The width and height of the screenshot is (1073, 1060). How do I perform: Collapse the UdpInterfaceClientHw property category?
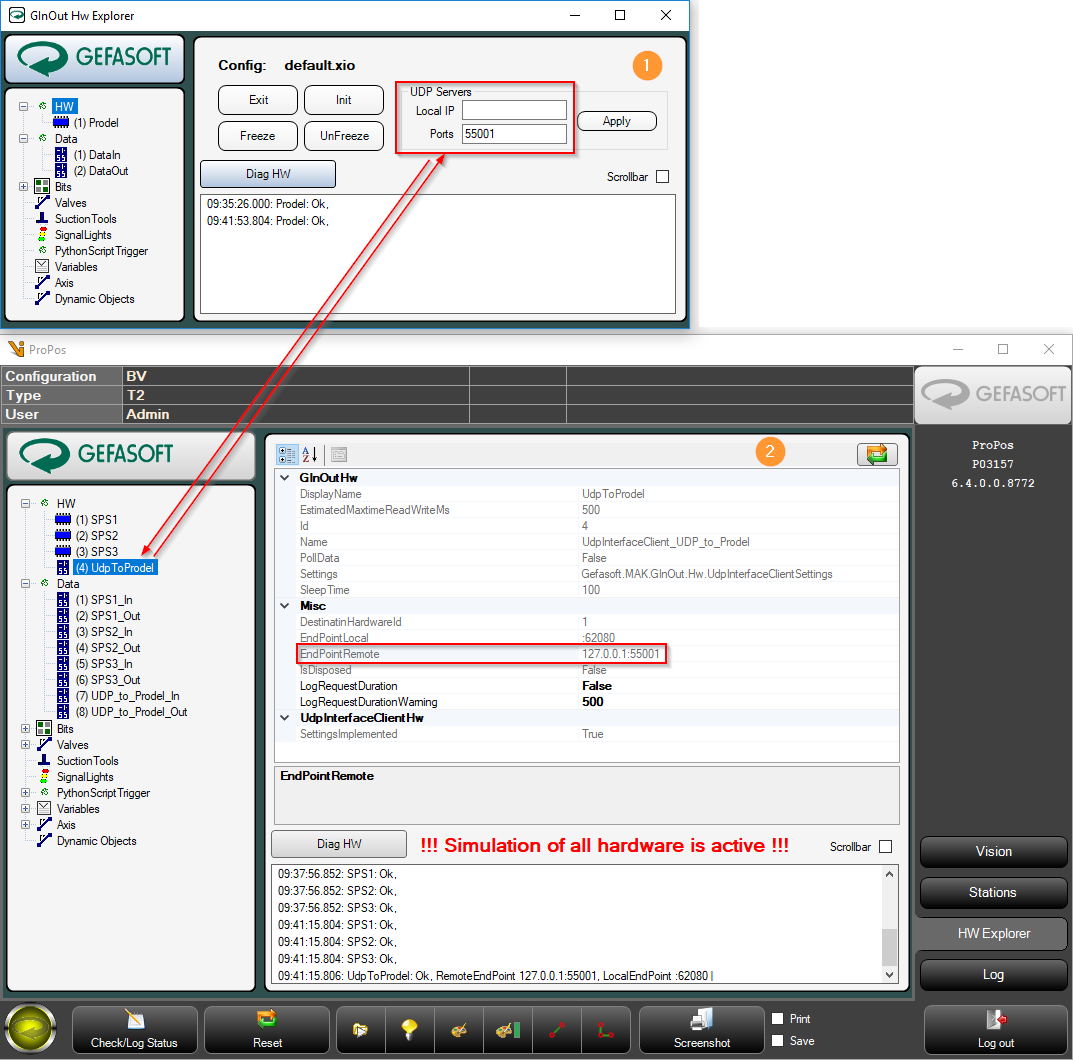[x=285, y=718]
